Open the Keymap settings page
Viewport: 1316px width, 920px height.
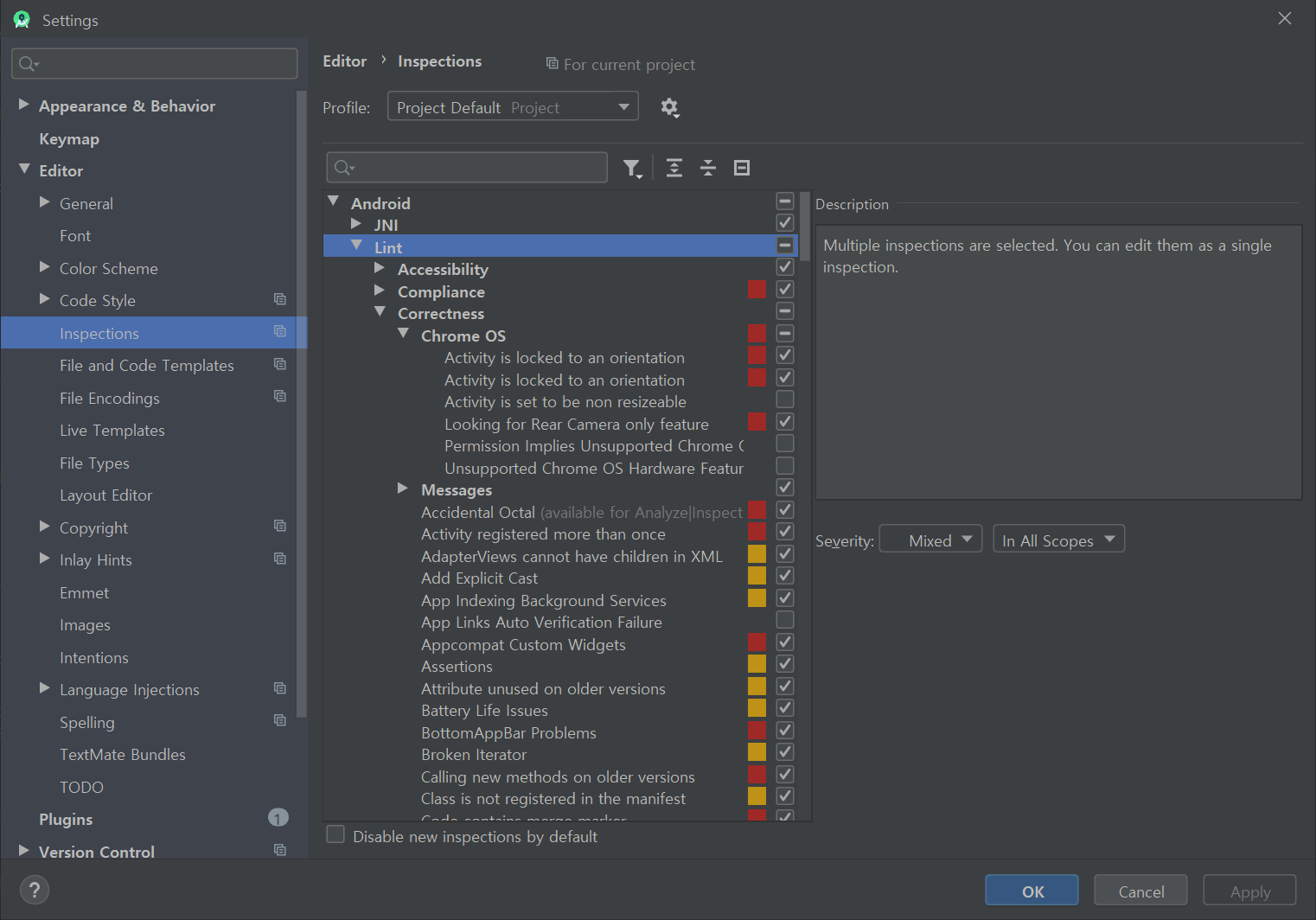pyautogui.click(x=69, y=139)
